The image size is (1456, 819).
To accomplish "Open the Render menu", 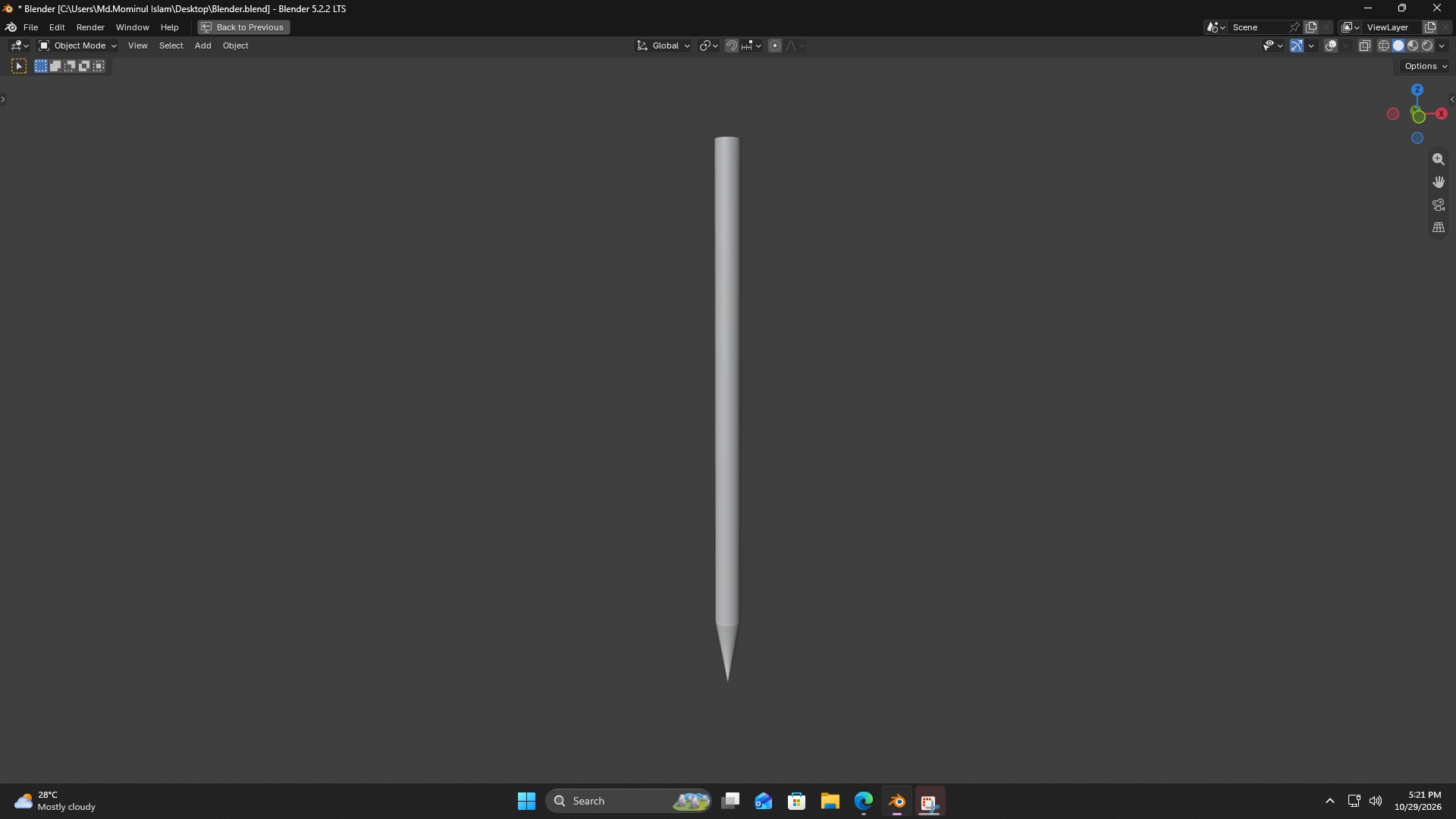I will click(x=90, y=27).
